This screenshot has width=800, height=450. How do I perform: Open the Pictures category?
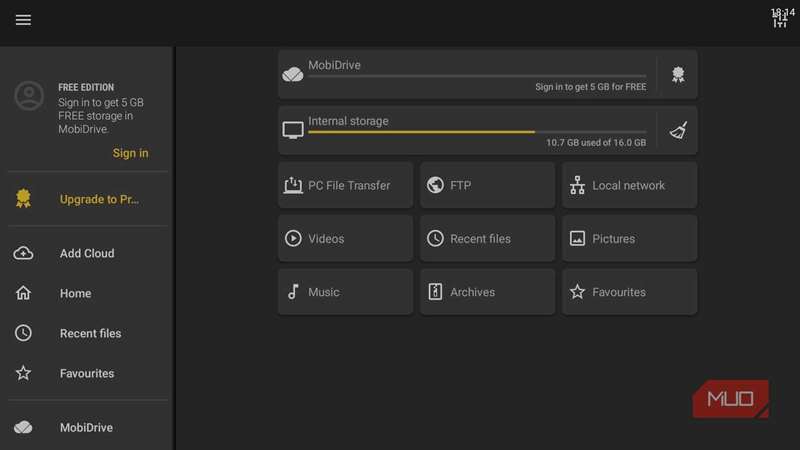tap(629, 239)
